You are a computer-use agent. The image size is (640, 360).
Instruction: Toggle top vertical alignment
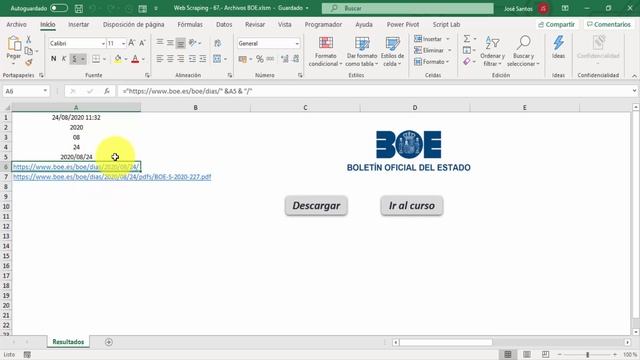160,42
